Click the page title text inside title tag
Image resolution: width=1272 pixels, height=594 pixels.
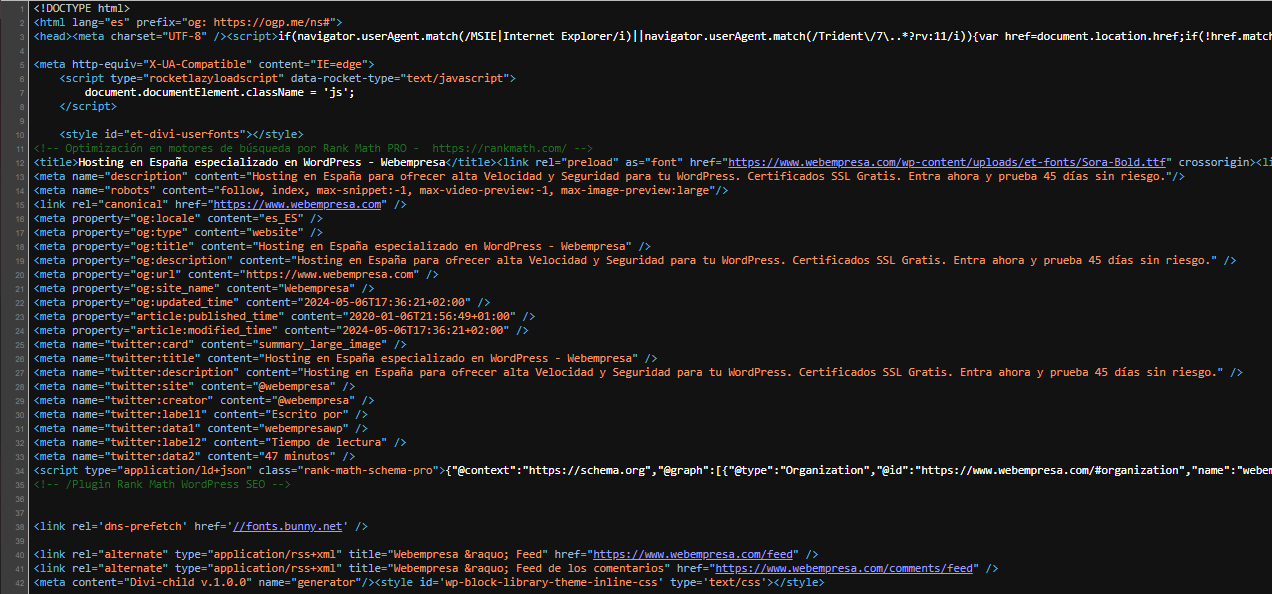coord(261,162)
